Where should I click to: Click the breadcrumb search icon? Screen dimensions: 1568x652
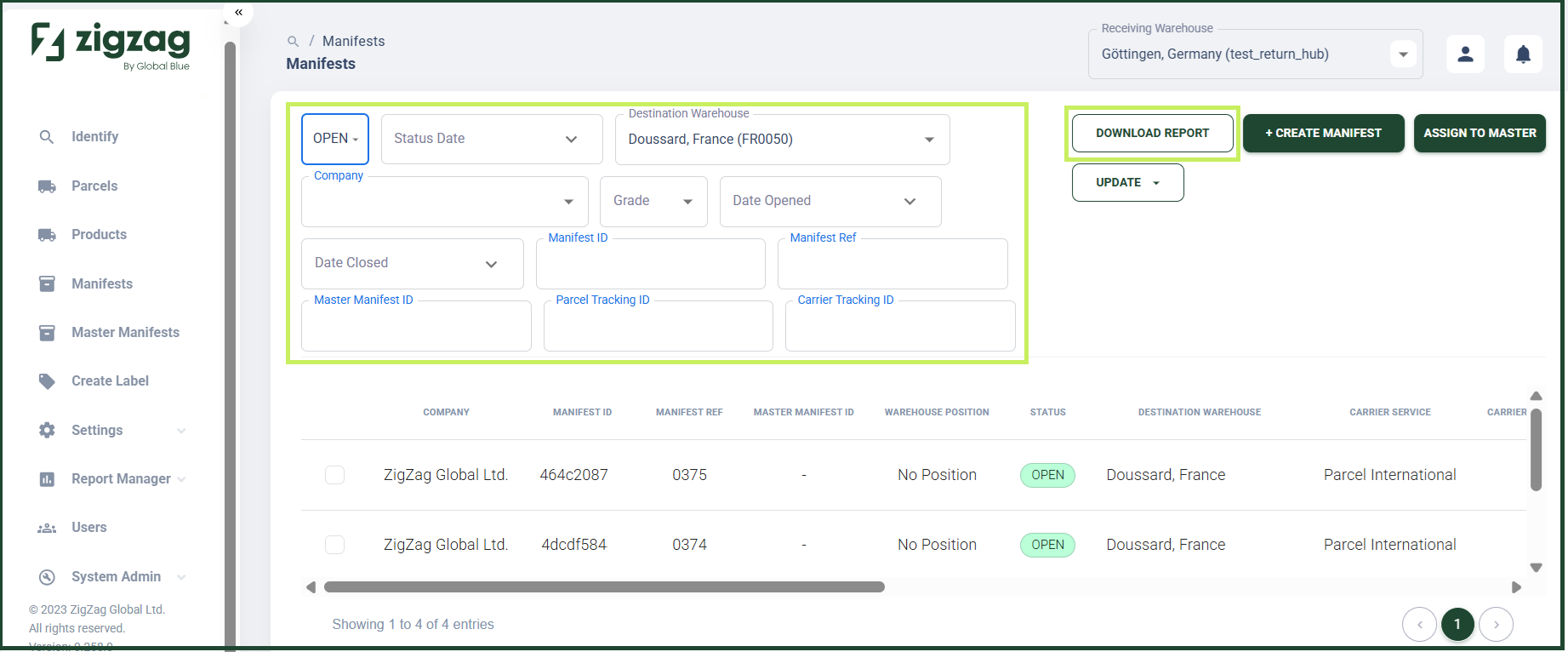(x=294, y=41)
